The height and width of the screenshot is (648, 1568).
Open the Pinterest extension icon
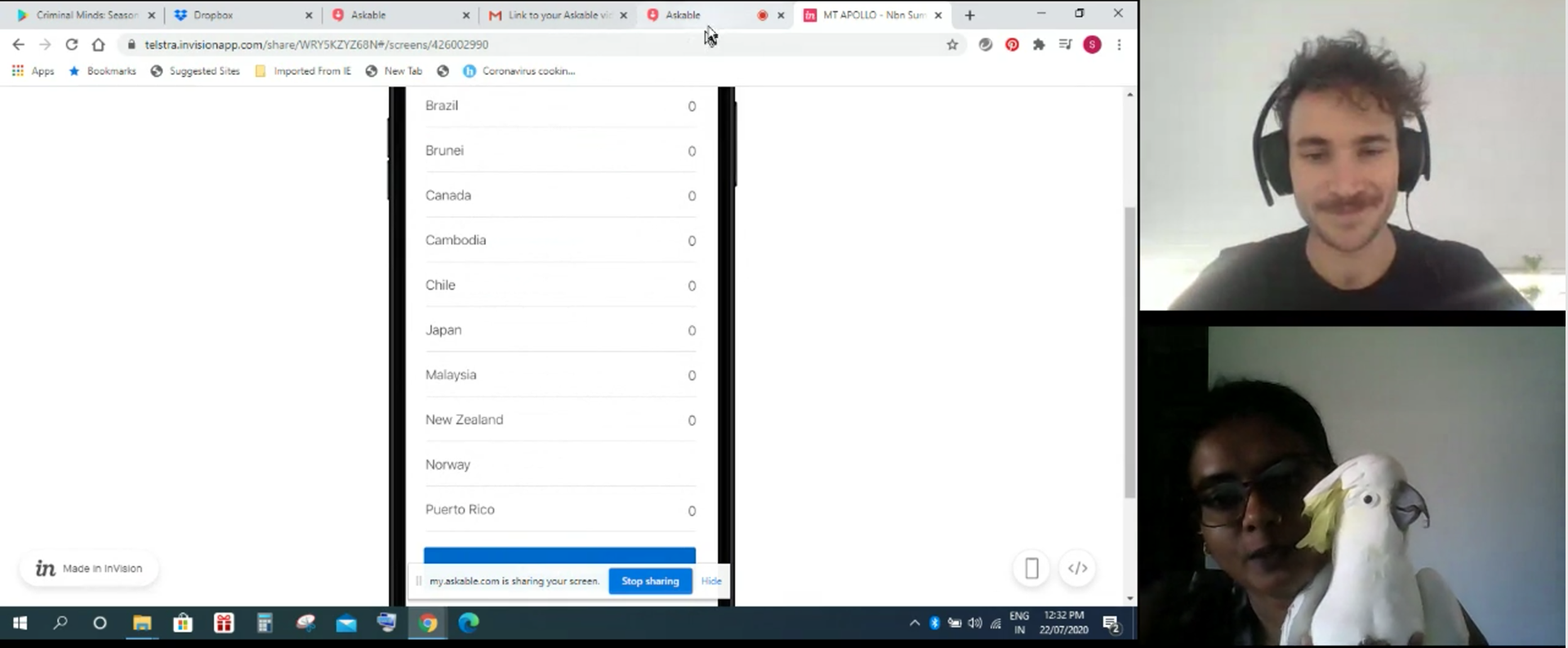[1012, 45]
